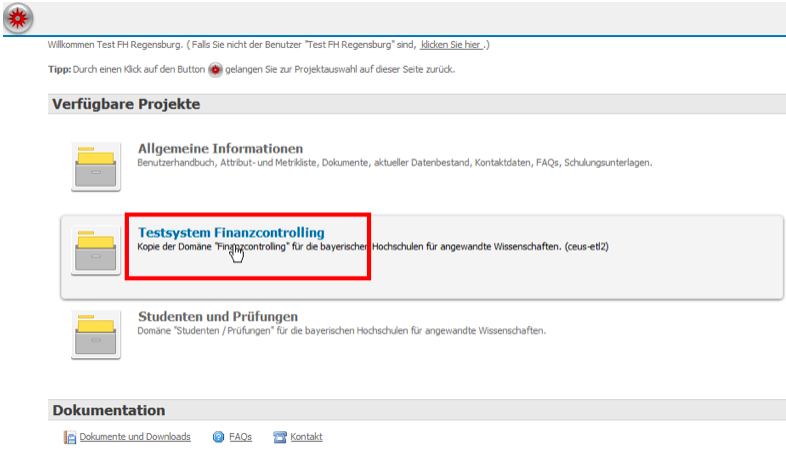Click the FAQs help icon
The image size is (786, 458).
pyautogui.click(x=218, y=437)
